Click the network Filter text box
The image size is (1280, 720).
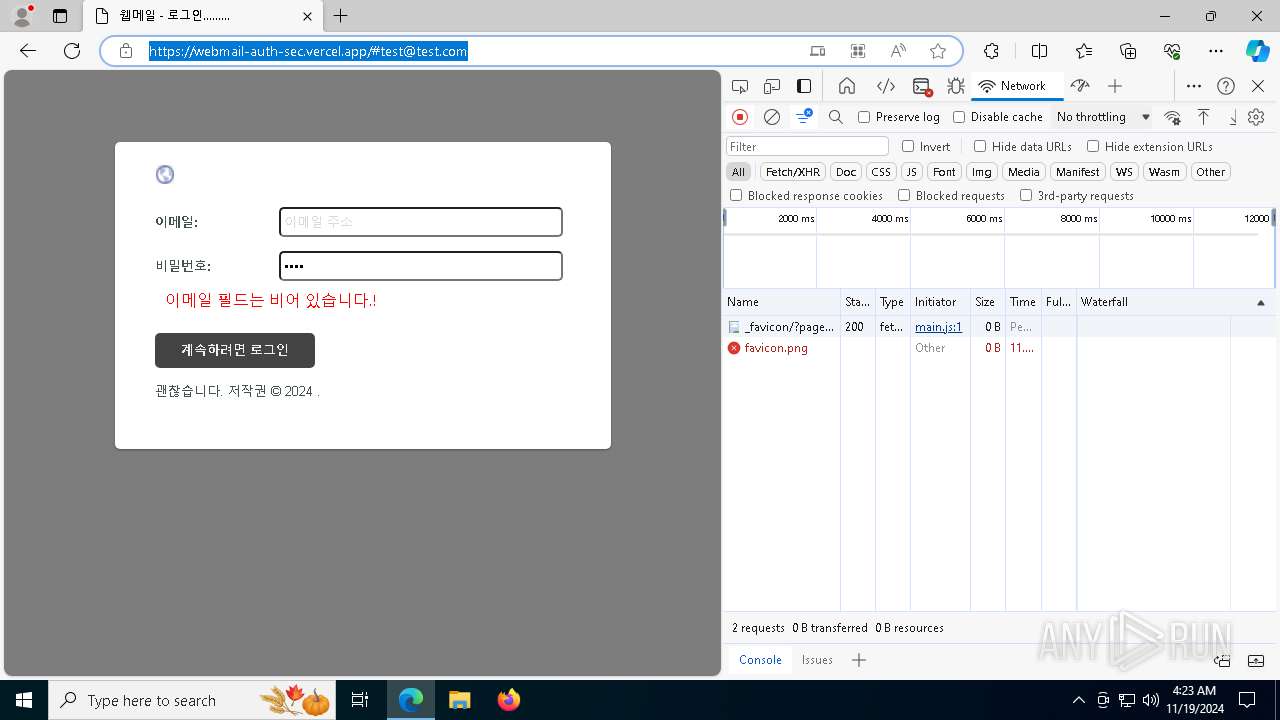(x=807, y=146)
